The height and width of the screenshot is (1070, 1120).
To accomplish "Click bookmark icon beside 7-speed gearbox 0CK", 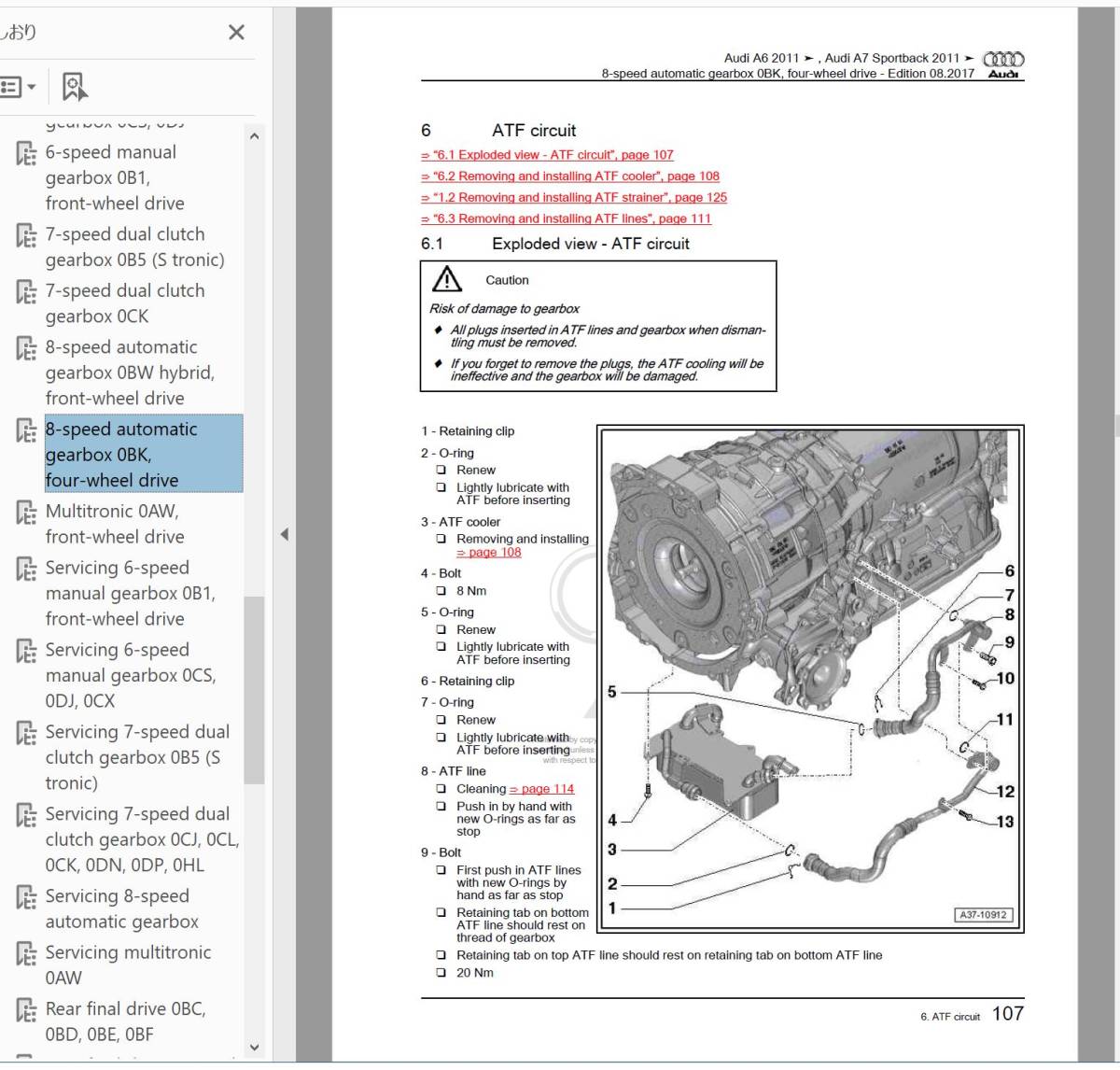I will click(26, 291).
